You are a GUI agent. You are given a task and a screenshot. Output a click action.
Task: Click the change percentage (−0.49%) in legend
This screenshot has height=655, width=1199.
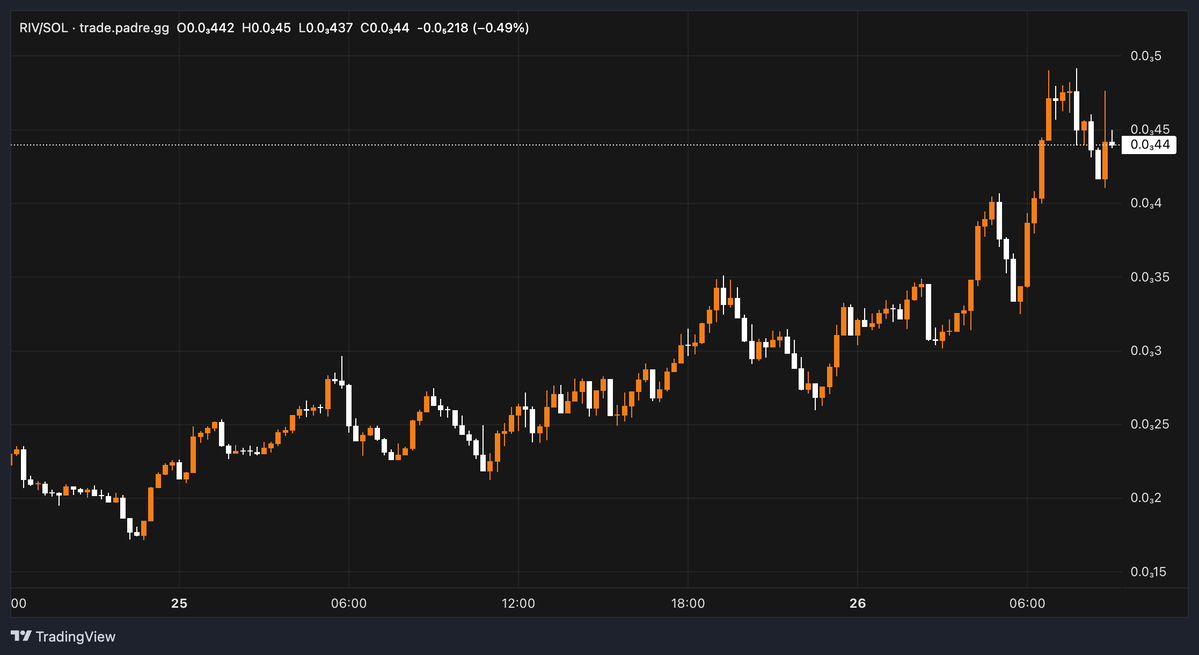coord(501,28)
